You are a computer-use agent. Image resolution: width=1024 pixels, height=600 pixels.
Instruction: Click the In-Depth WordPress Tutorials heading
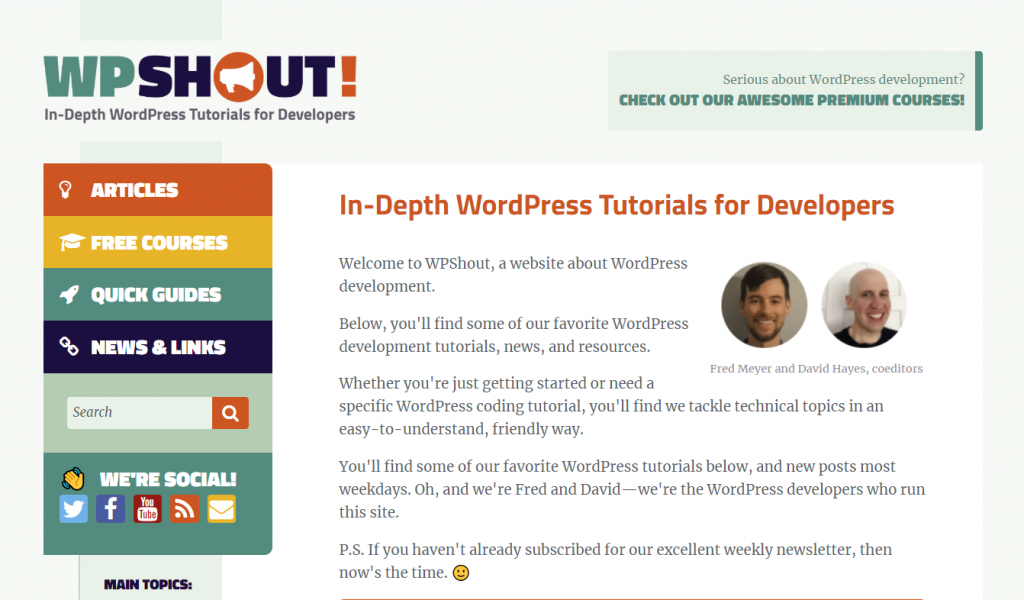(616, 206)
